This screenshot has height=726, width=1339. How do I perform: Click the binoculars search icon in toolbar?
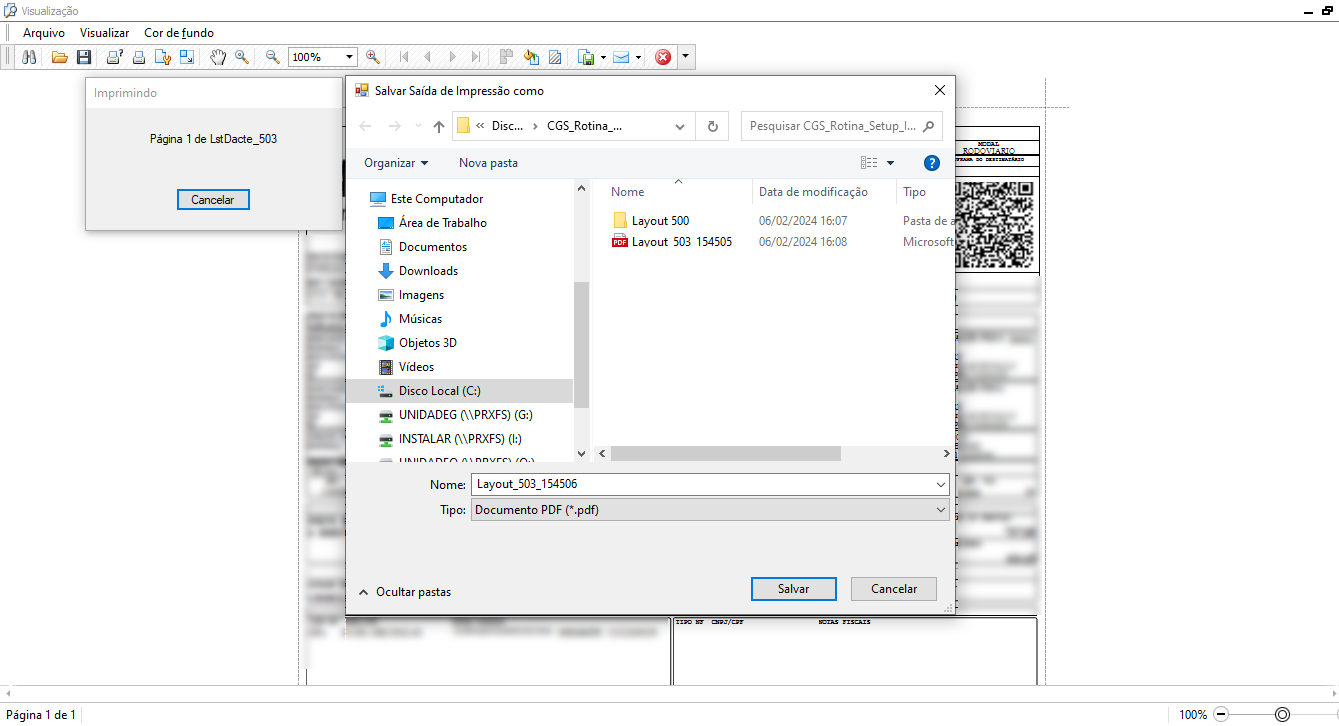click(x=29, y=57)
